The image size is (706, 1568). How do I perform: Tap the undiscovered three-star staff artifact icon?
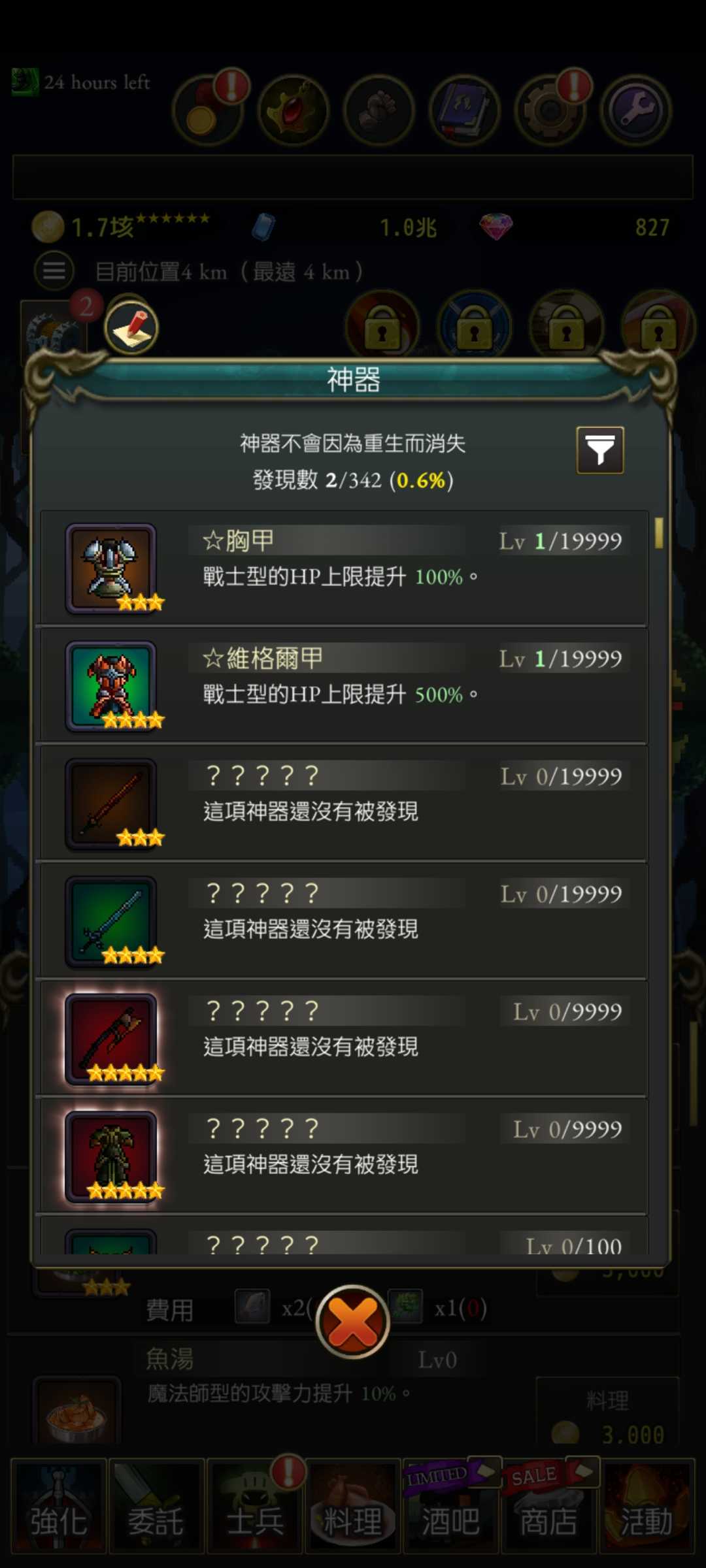[x=111, y=804]
